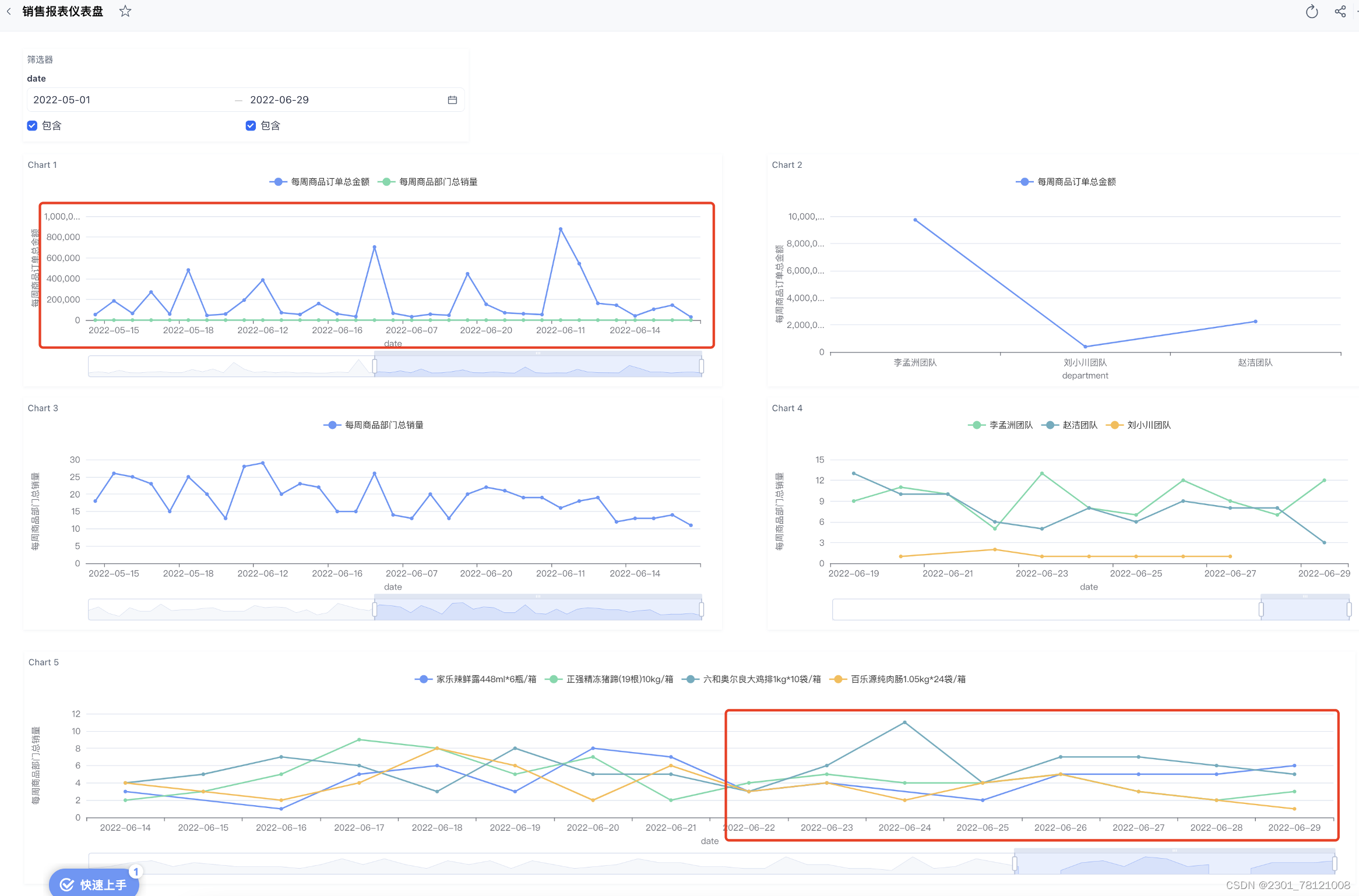Click Chart 4 zoom slider right handle
Viewport: 1359px width, 896px height.
click(1349, 610)
